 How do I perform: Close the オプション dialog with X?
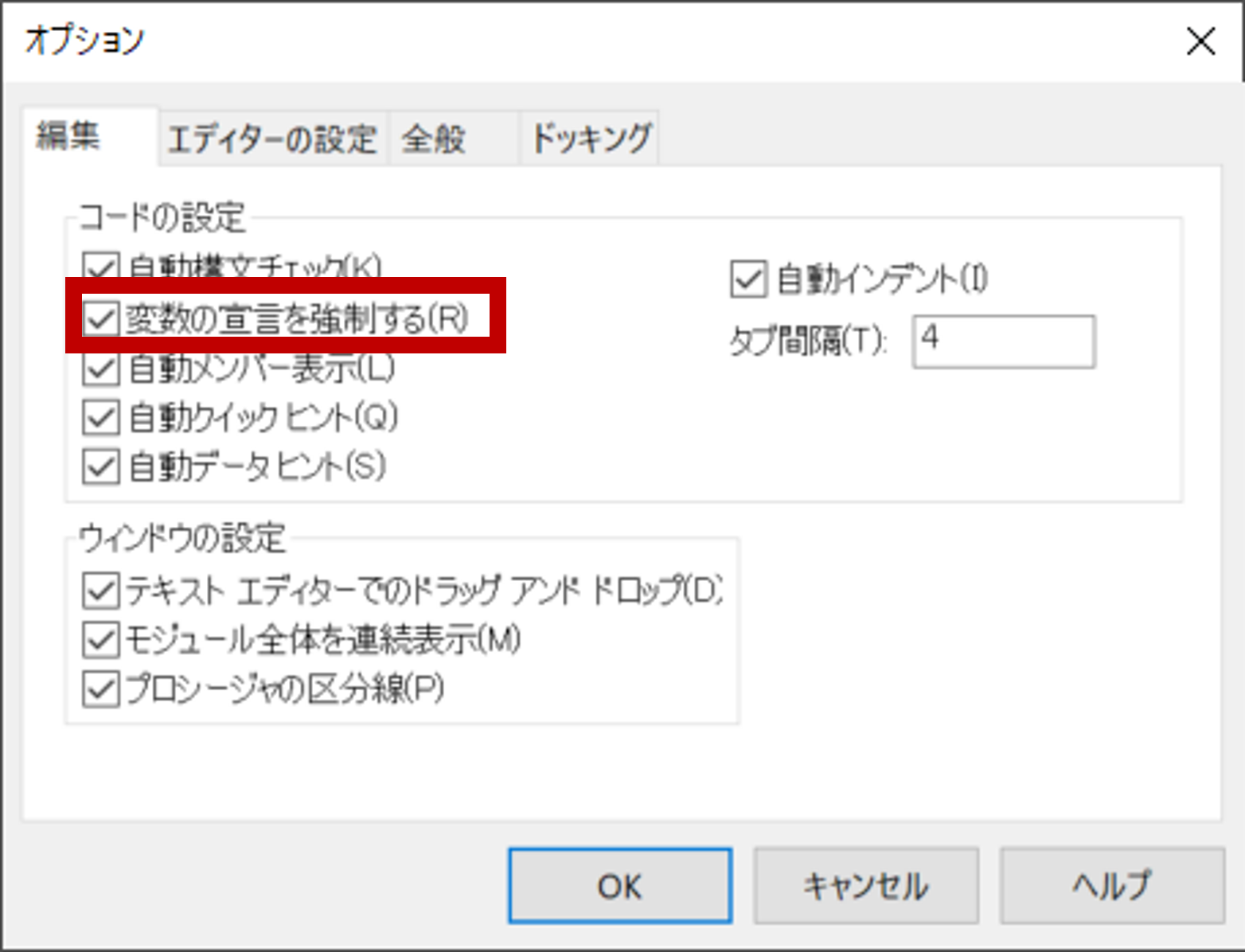point(1200,41)
